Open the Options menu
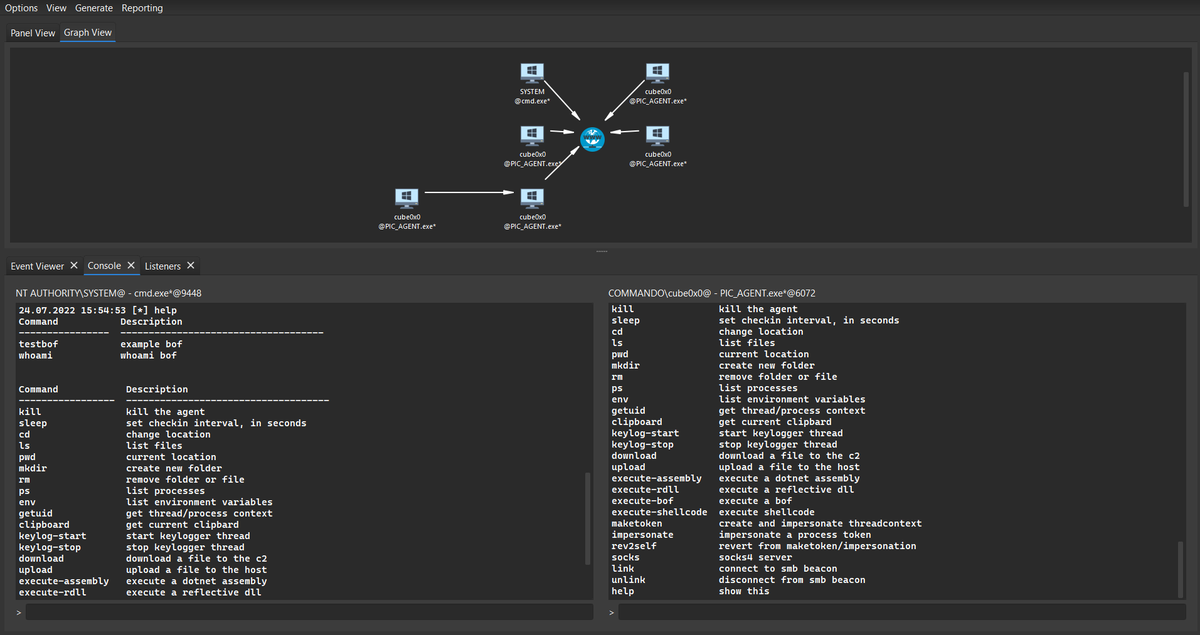The height and width of the screenshot is (635, 1200). coord(21,8)
